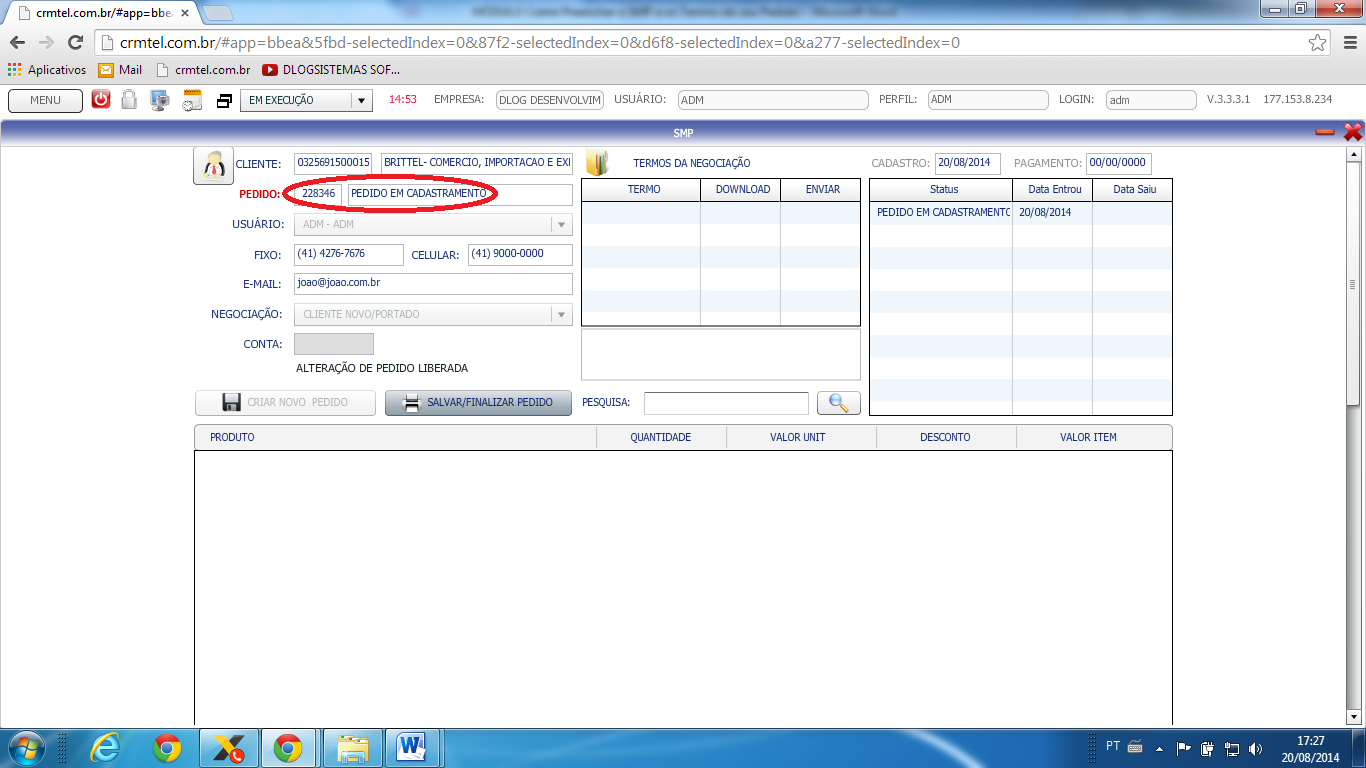Click the Action Center flag tray icon
The width and height of the screenshot is (1366, 768).
click(1184, 748)
